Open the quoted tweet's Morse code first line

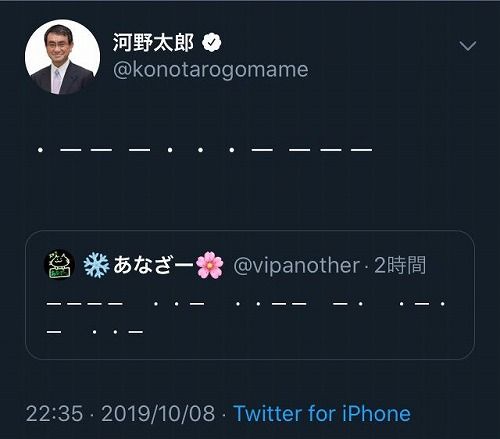pyautogui.click(x=246, y=304)
